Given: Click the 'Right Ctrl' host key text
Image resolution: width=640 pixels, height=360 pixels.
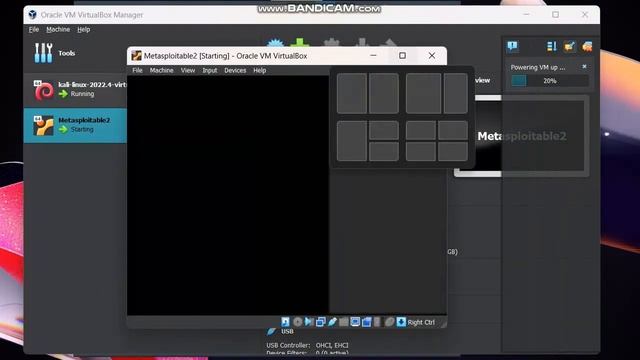Looking at the screenshot, I should [x=421, y=322].
